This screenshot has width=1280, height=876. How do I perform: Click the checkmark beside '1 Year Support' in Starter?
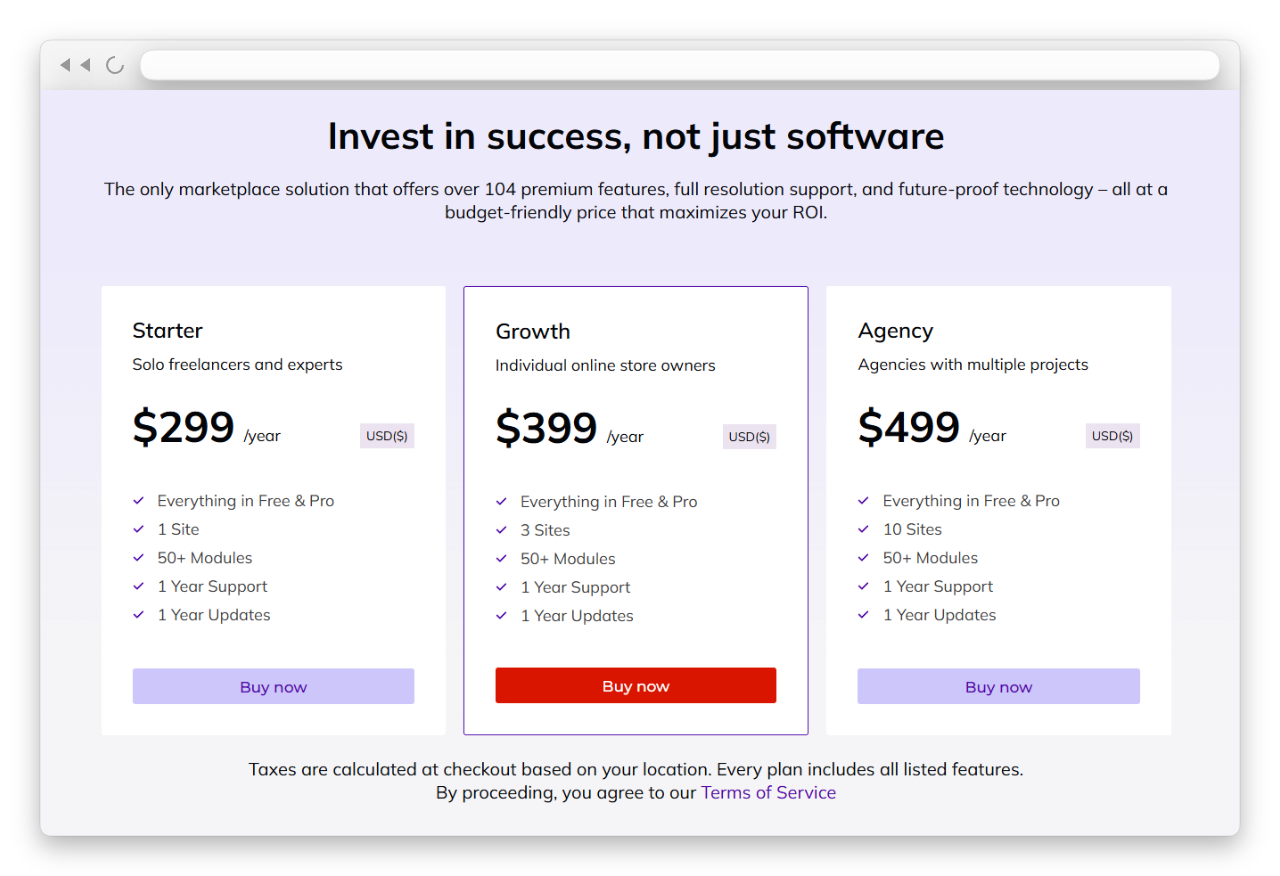(139, 587)
